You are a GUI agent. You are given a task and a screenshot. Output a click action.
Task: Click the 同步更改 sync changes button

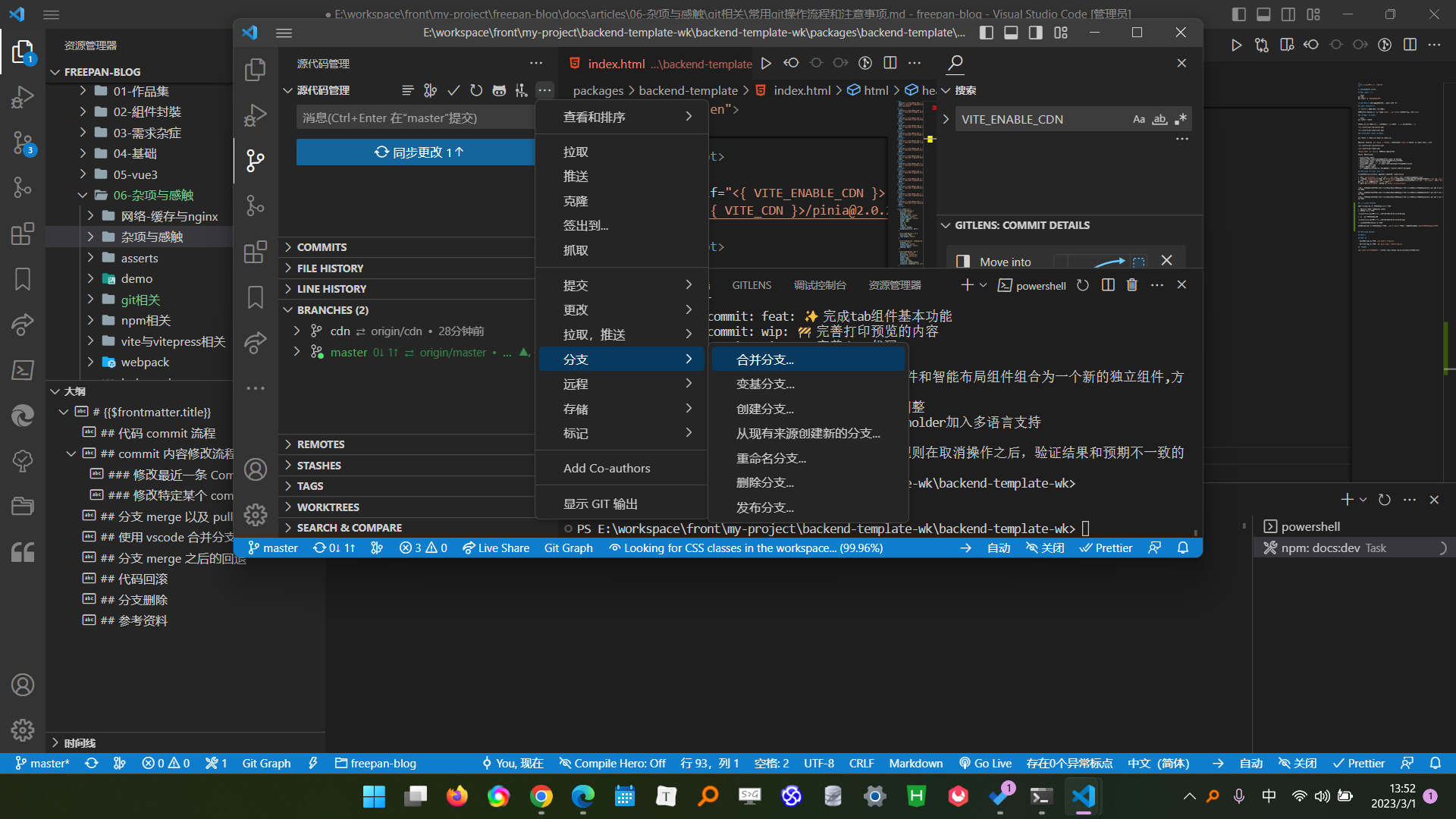(x=418, y=152)
